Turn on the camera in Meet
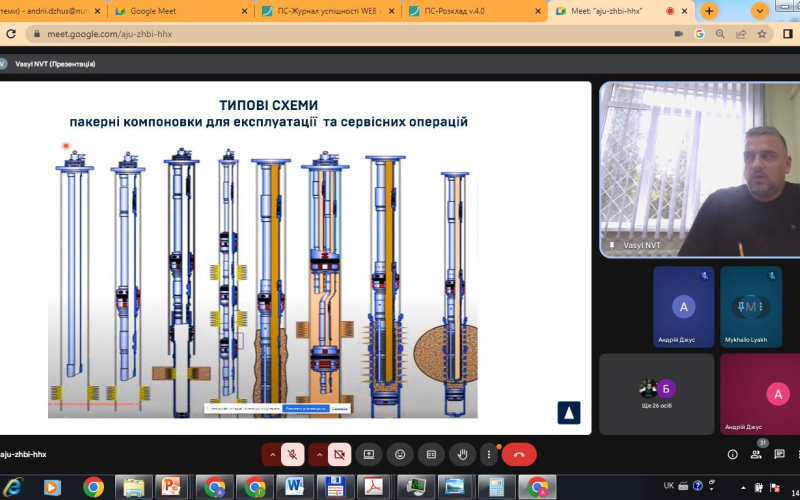Screen dimensions: 800x500 (x=340, y=454)
